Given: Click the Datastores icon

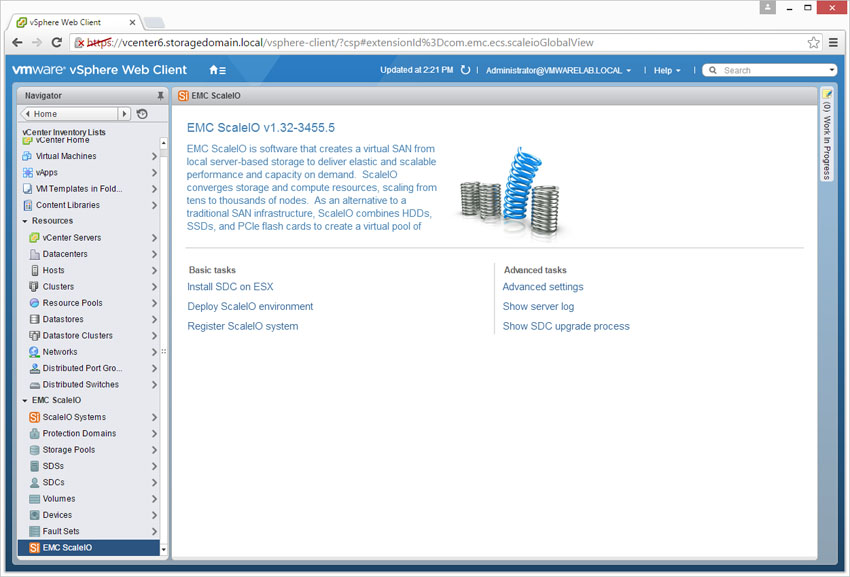Looking at the screenshot, I should coord(34,319).
